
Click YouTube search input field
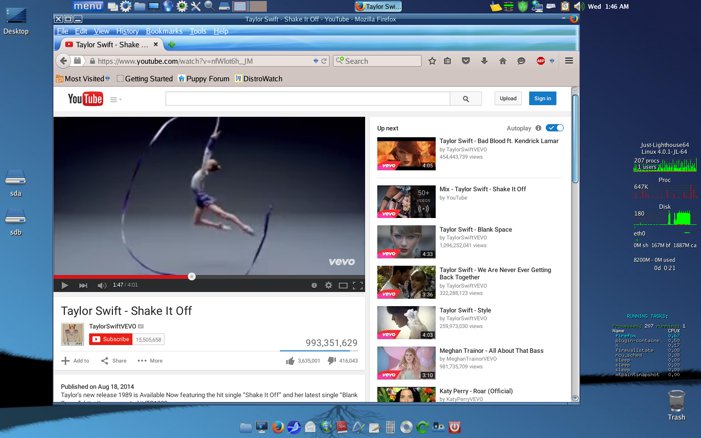pos(308,99)
